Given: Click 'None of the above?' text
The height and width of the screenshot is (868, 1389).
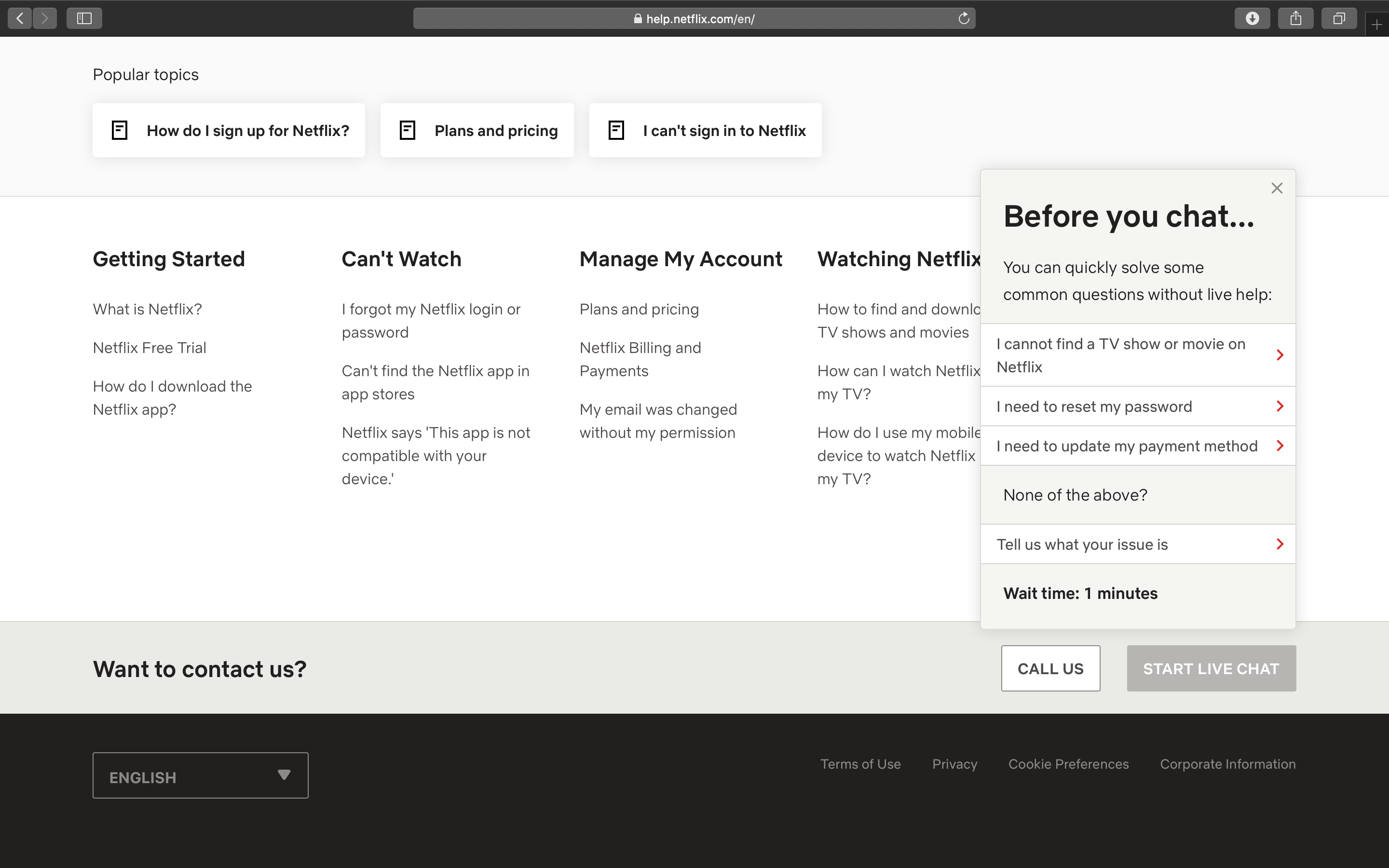Looking at the screenshot, I should (x=1075, y=495).
